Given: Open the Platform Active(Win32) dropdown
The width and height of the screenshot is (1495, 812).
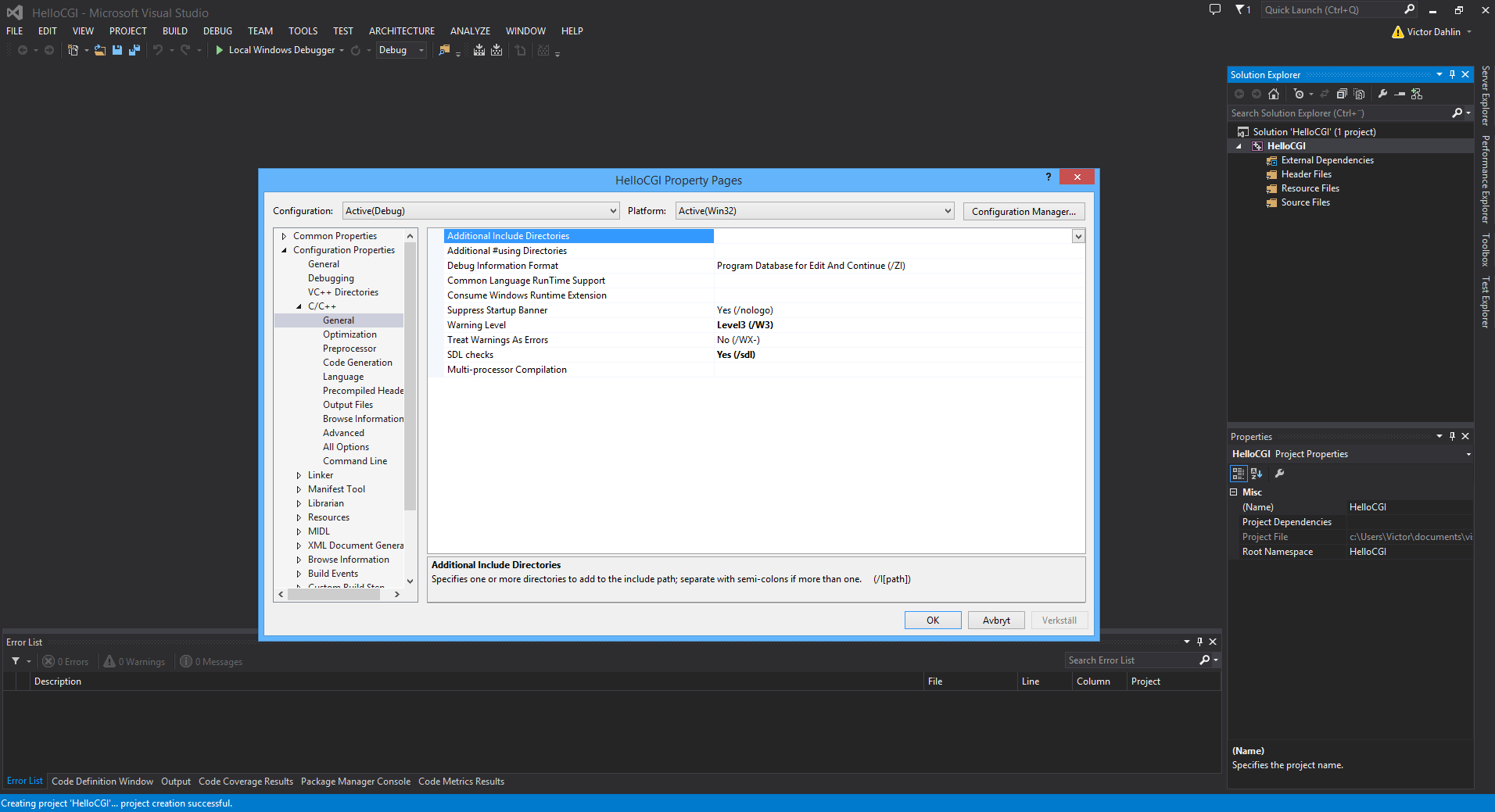Looking at the screenshot, I should click(815, 211).
